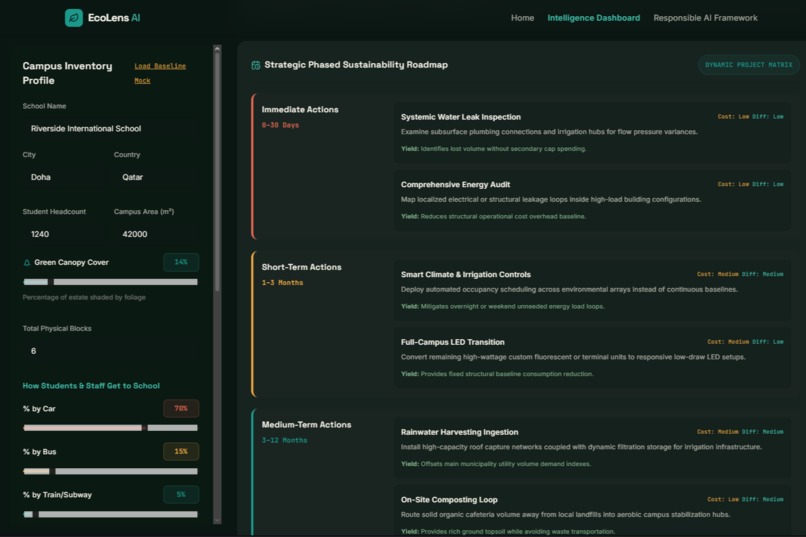The image size is (806, 537).
Task: Click the 0-30 Days timeframe label
Action: click(x=280, y=125)
